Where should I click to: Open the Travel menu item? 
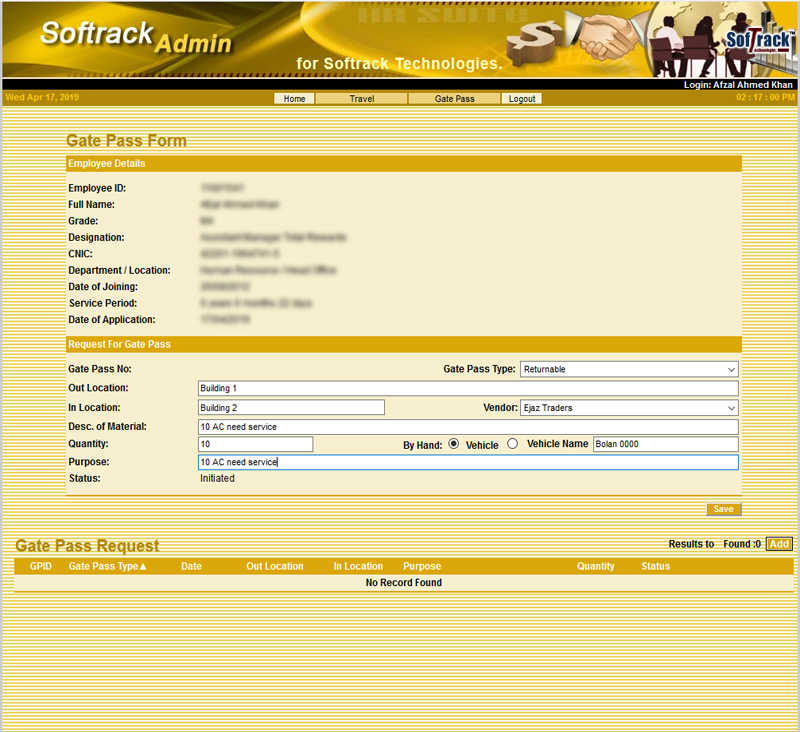tap(361, 99)
